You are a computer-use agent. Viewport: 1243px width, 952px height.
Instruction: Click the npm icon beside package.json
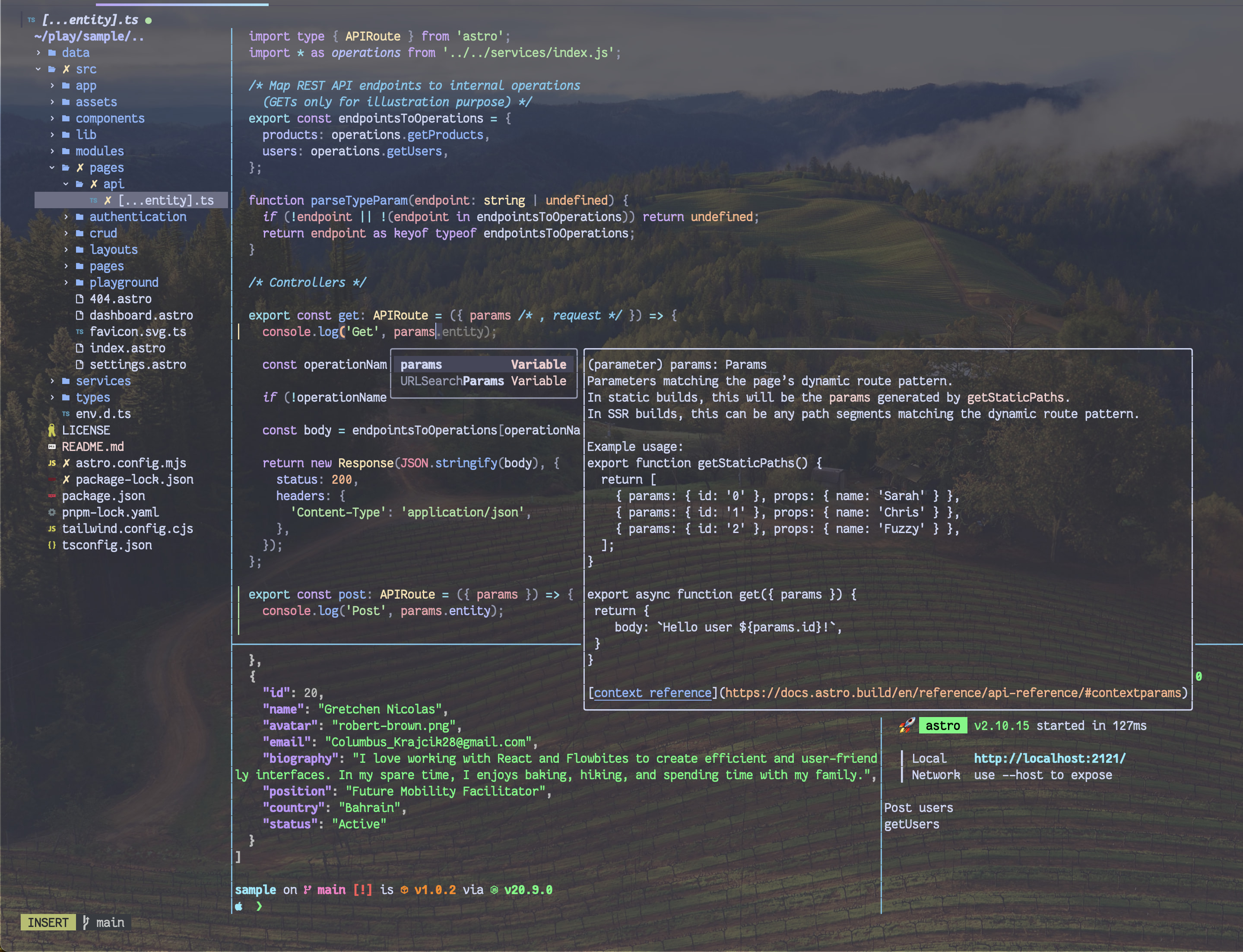tap(51, 496)
